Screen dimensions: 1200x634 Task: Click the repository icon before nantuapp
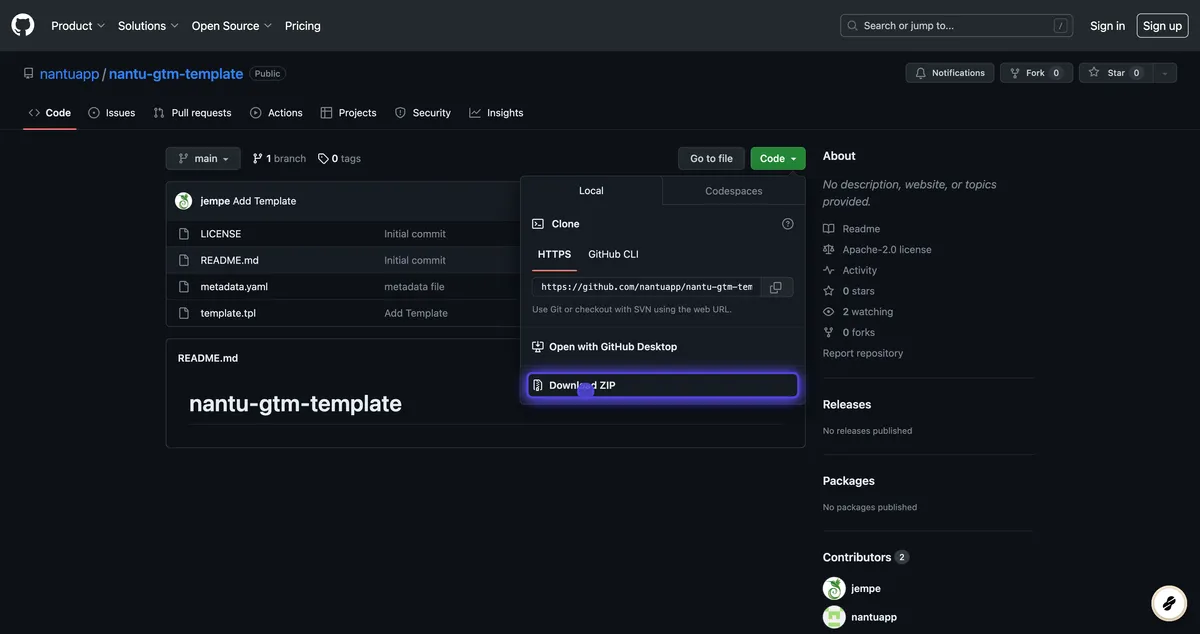click(29, 74)
